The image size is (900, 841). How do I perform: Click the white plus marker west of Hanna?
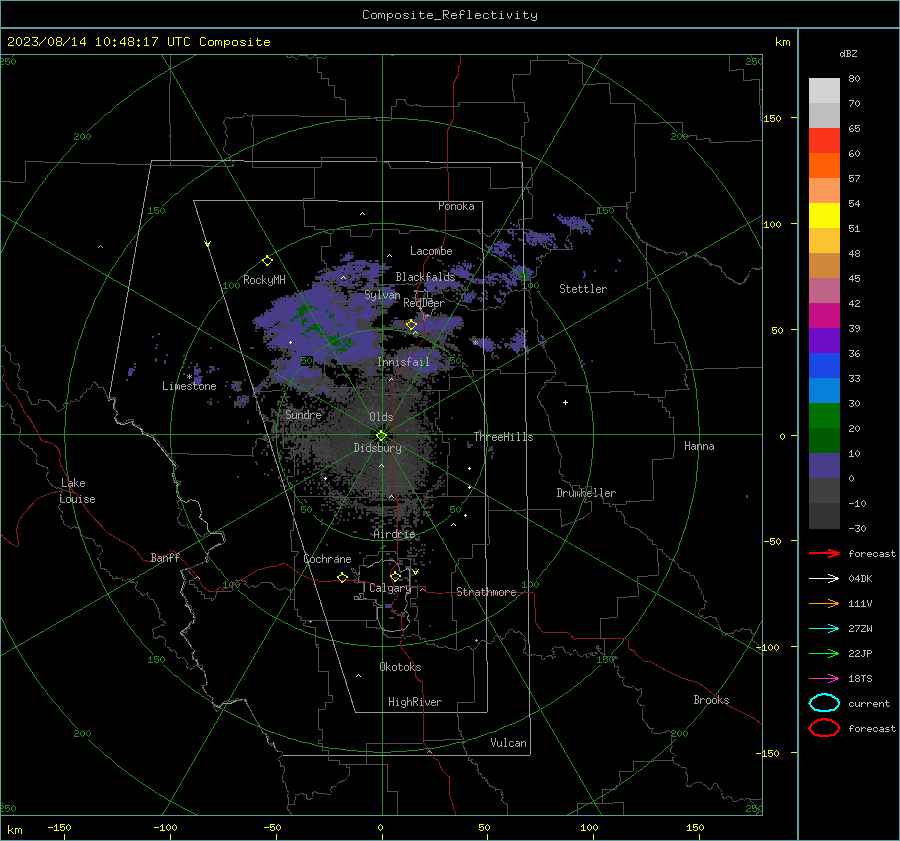pos(565,402)
